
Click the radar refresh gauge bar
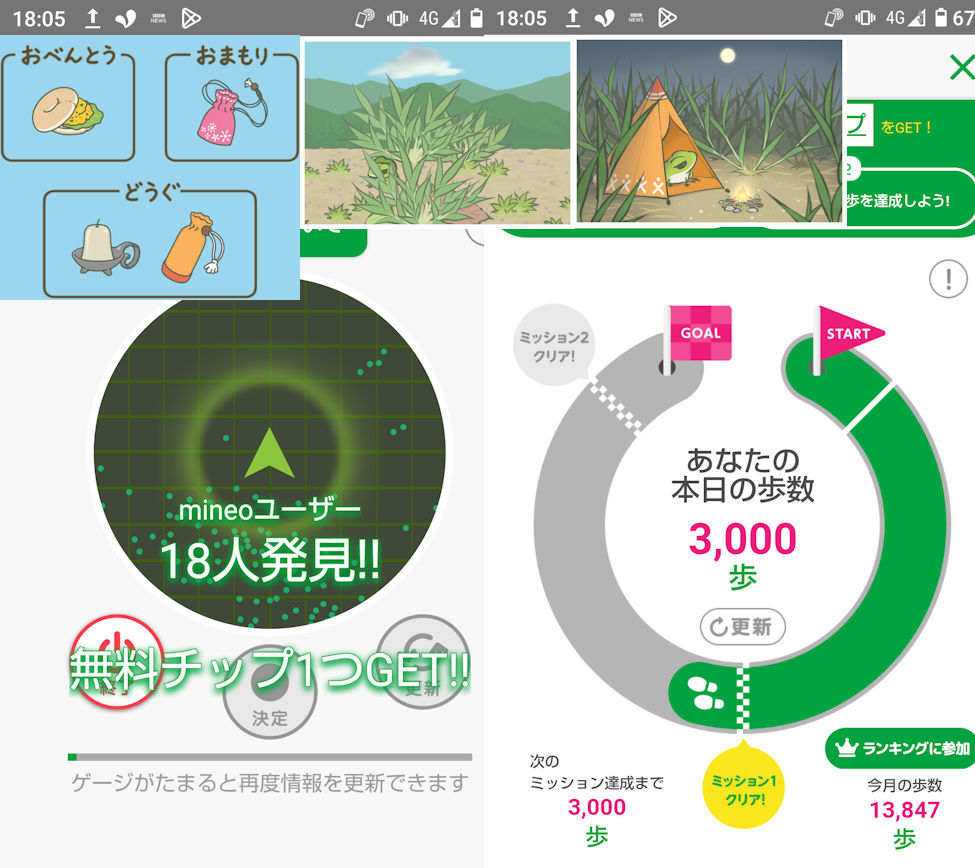pos(270,757)
